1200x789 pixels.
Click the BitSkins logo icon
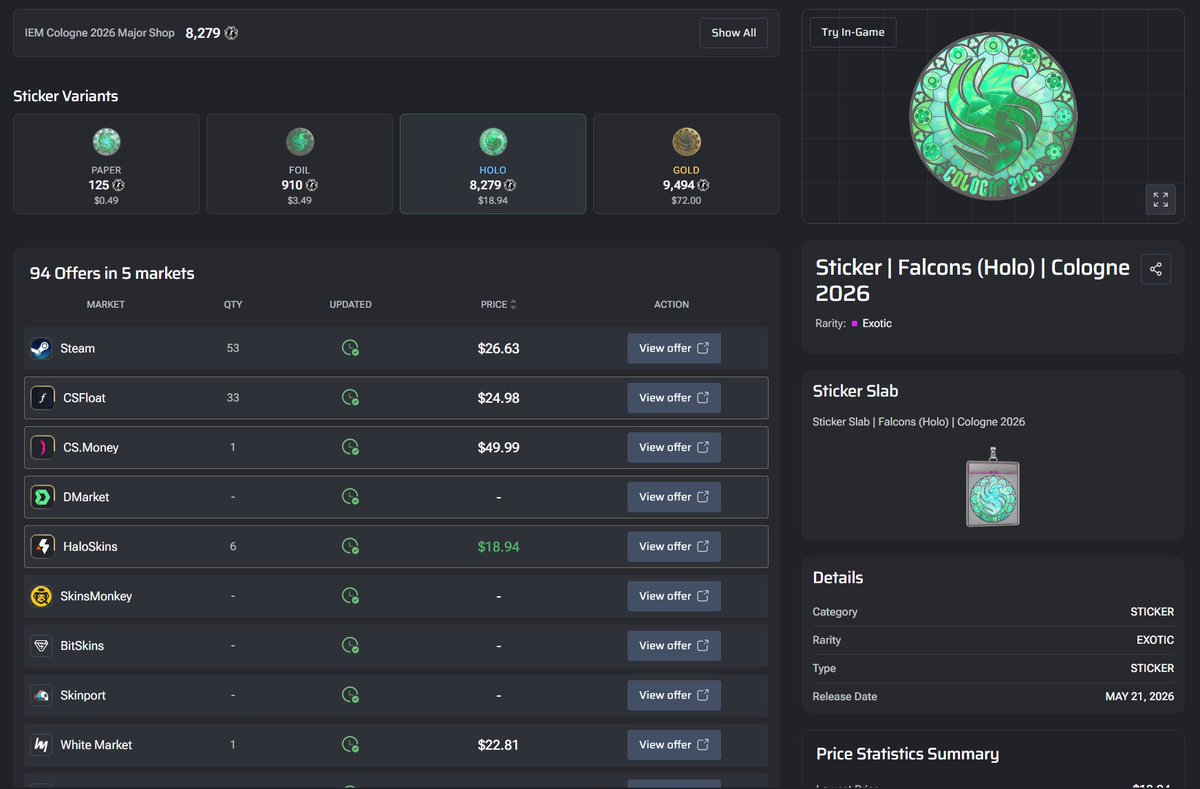tap(41, 646)
